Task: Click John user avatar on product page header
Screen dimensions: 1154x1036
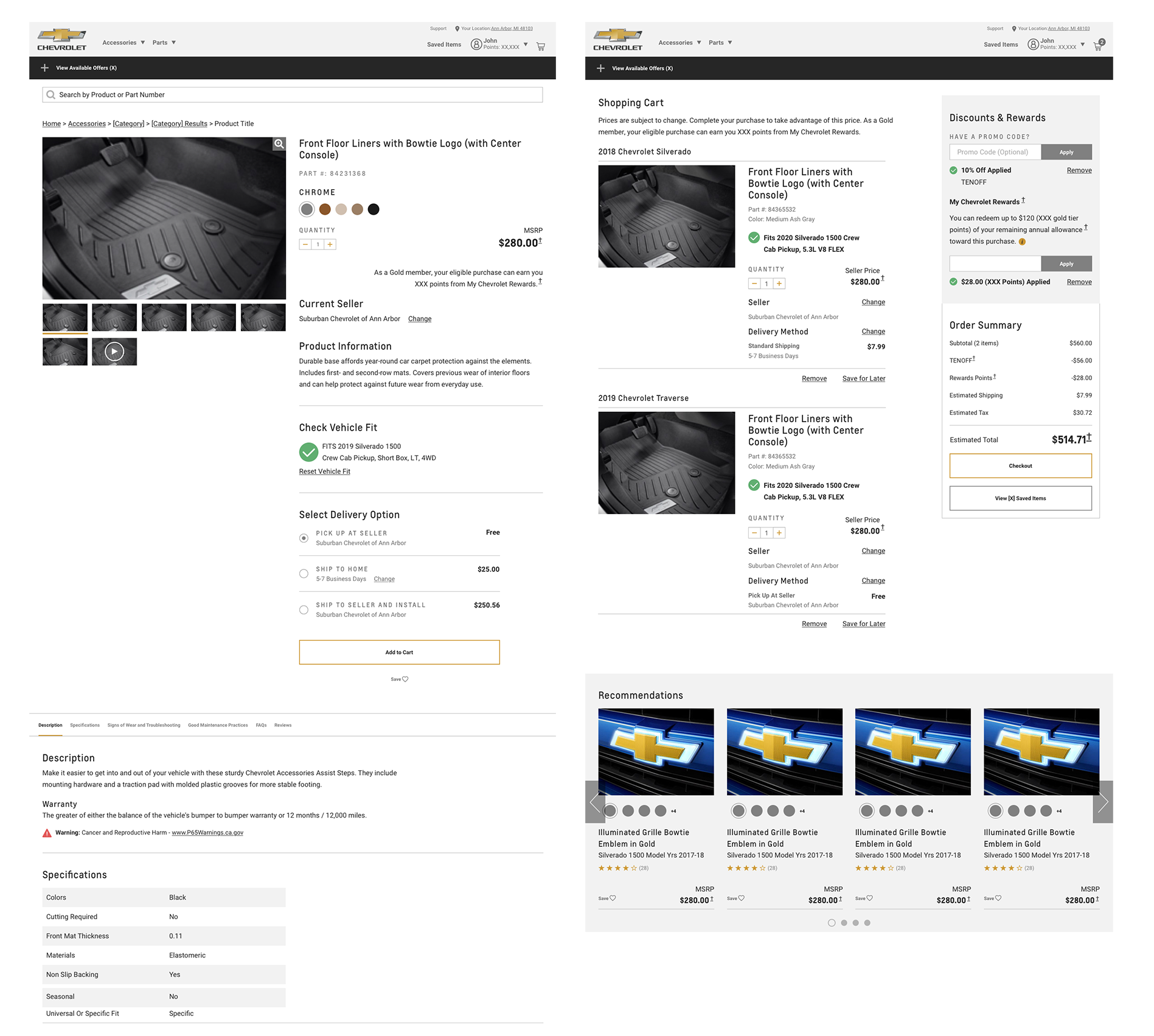Action: (476, 44)
